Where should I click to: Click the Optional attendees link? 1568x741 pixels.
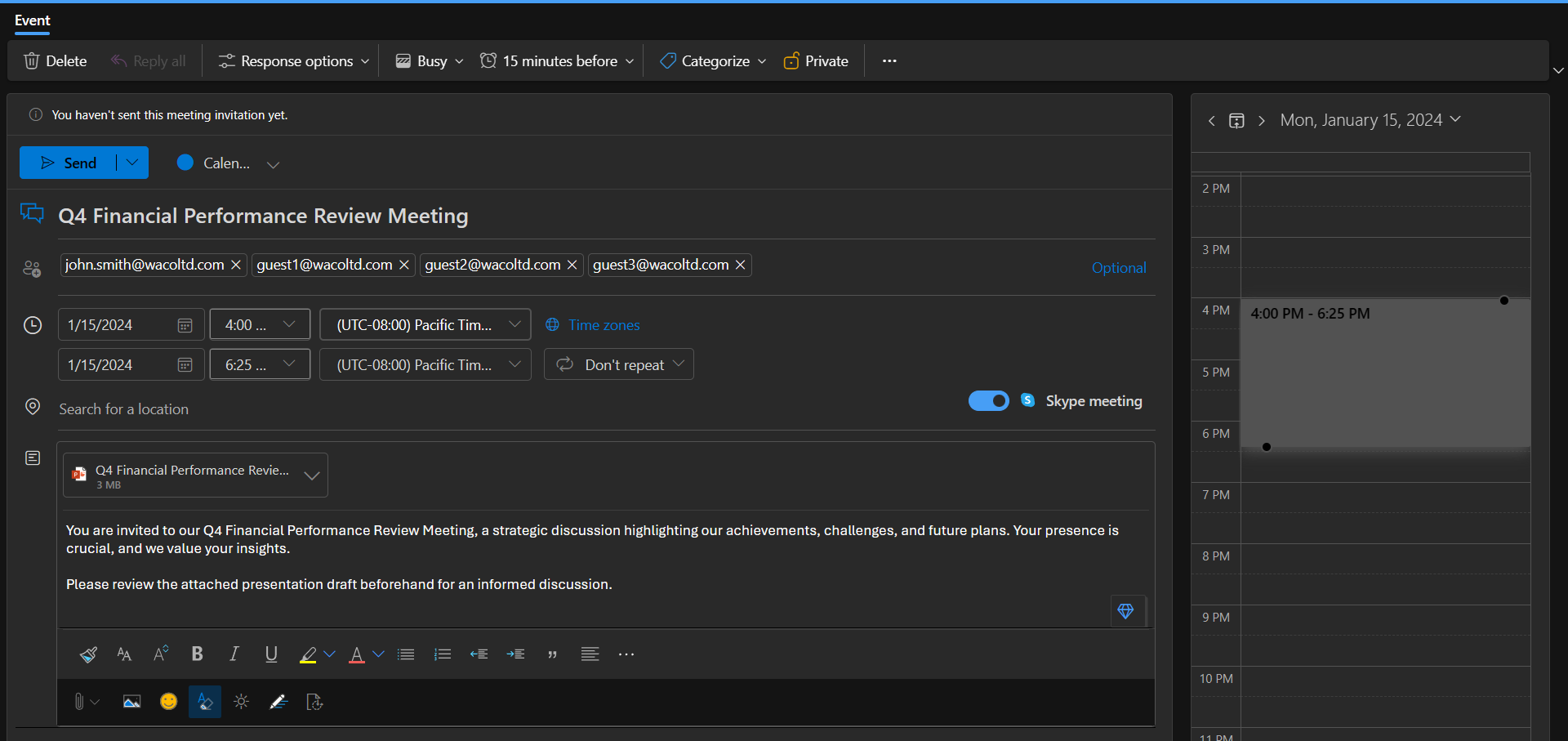pos(1119,268)
